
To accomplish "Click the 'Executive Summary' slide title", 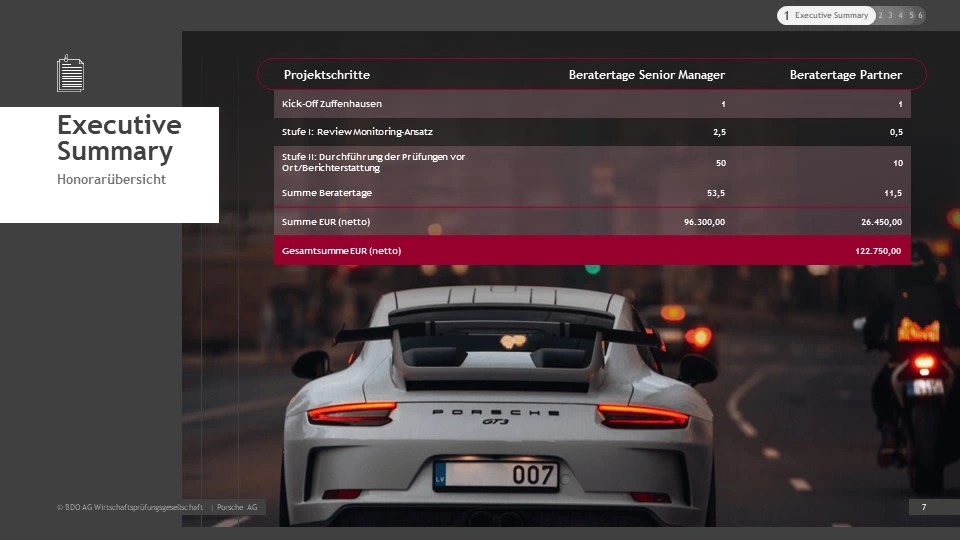I will pyautogui.click(x=119, y=138).
